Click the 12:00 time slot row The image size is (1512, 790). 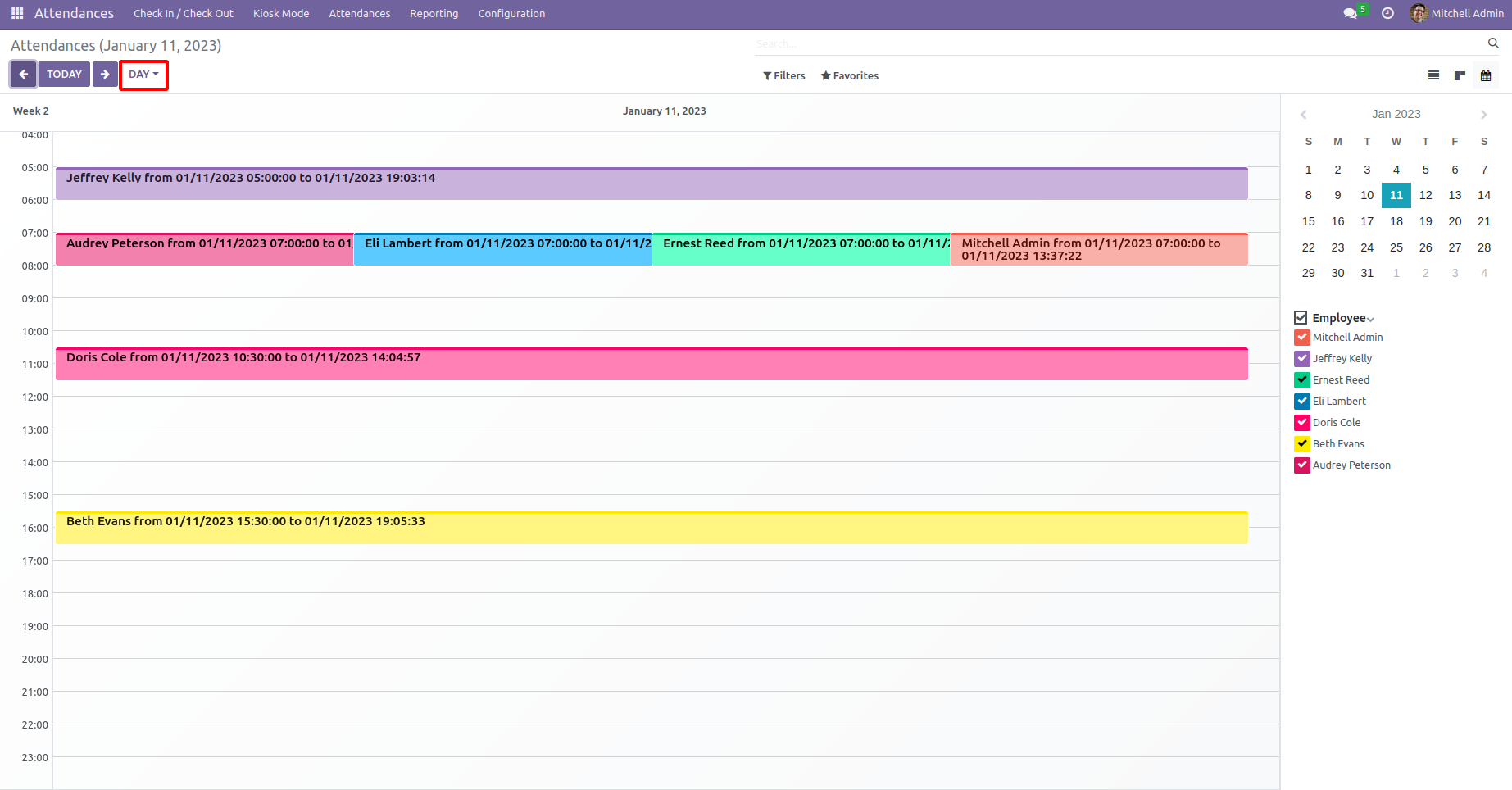tap(666, 413)
